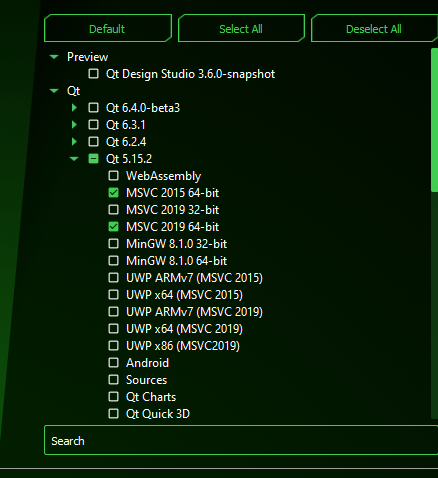Check UWP x64 (MSVC 2019) checkbox
Image resolution: width=438 pixels, height=478 pixels.
click(x=114, y=329)
